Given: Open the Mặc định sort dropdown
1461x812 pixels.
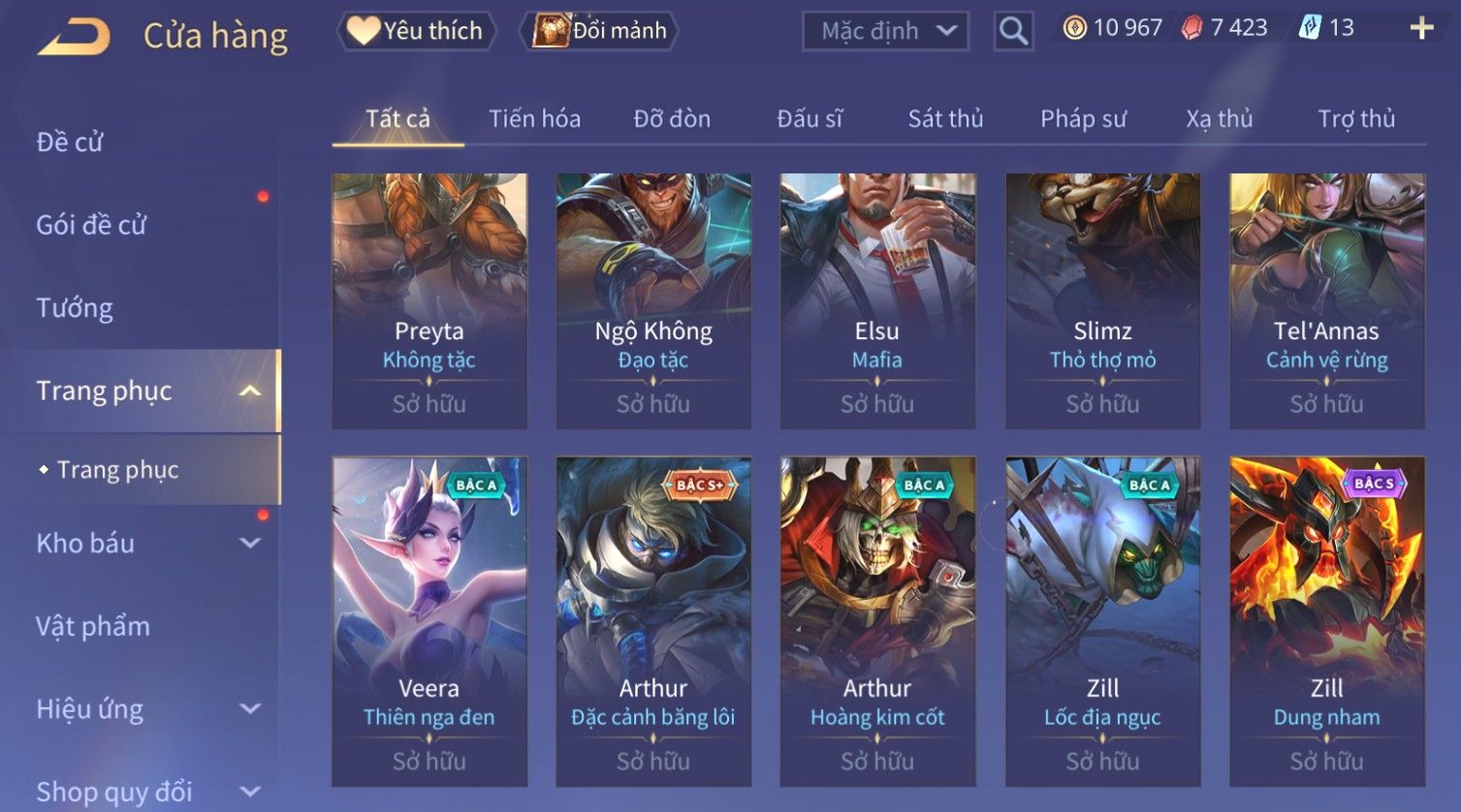Looking at the screenshot, I should click(x=885, y=31).
